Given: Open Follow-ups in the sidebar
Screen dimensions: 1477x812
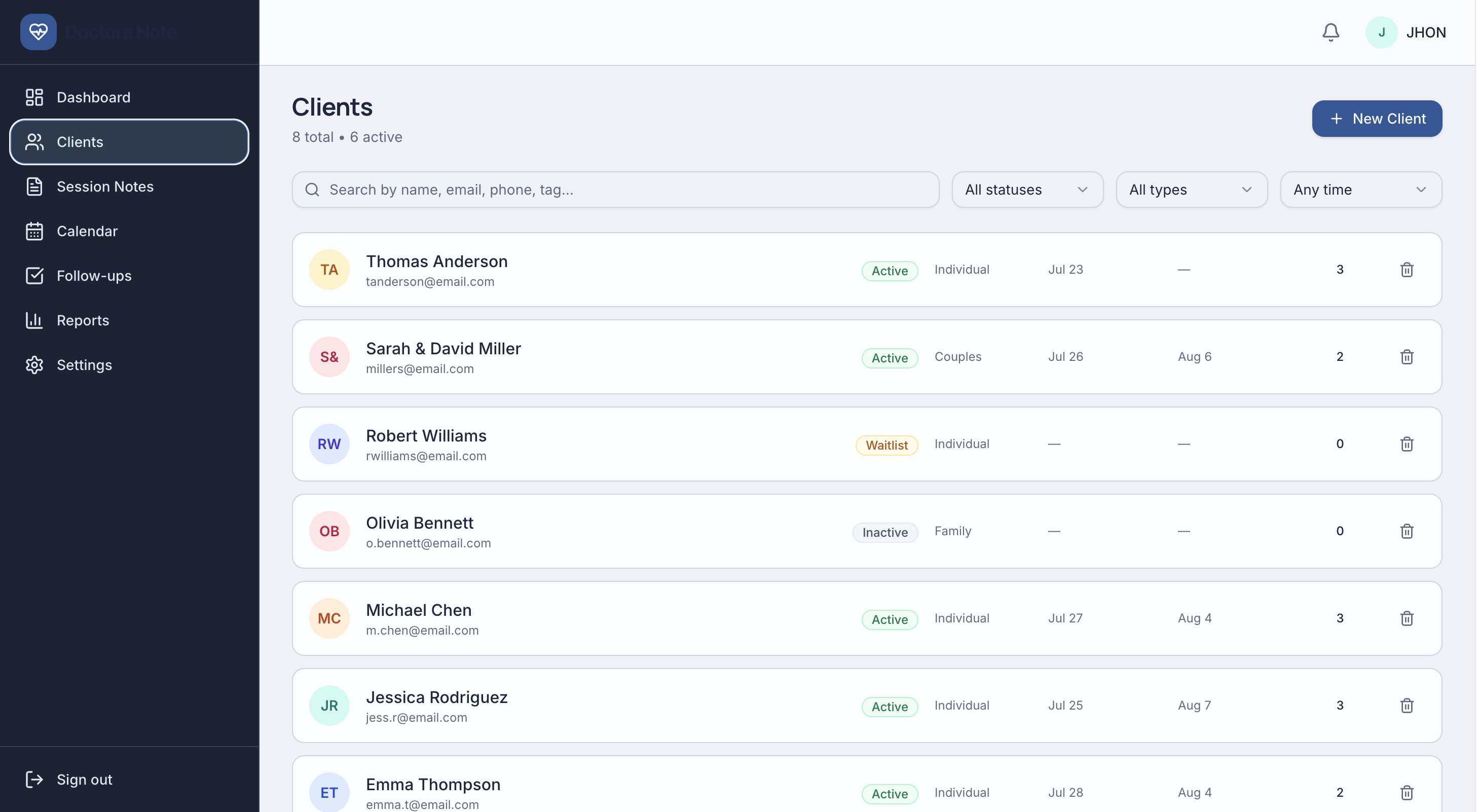Looking at the screenshot, I should (x=129, y=276).
